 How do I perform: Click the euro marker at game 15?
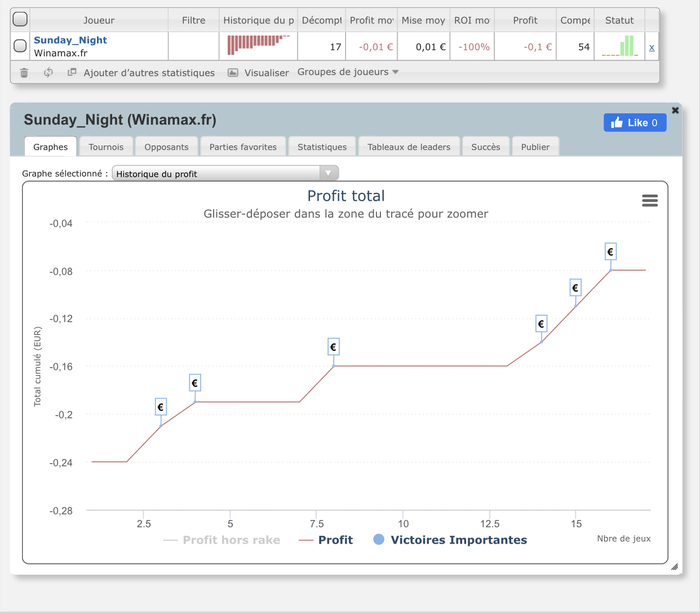575,288
